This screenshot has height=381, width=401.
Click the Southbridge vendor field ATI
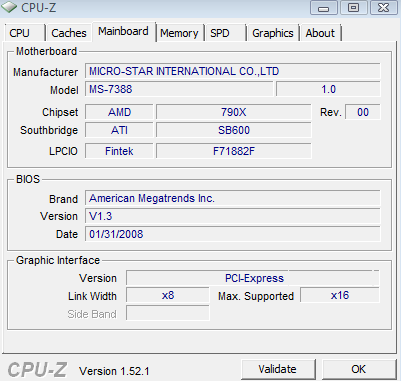[119, 130]
